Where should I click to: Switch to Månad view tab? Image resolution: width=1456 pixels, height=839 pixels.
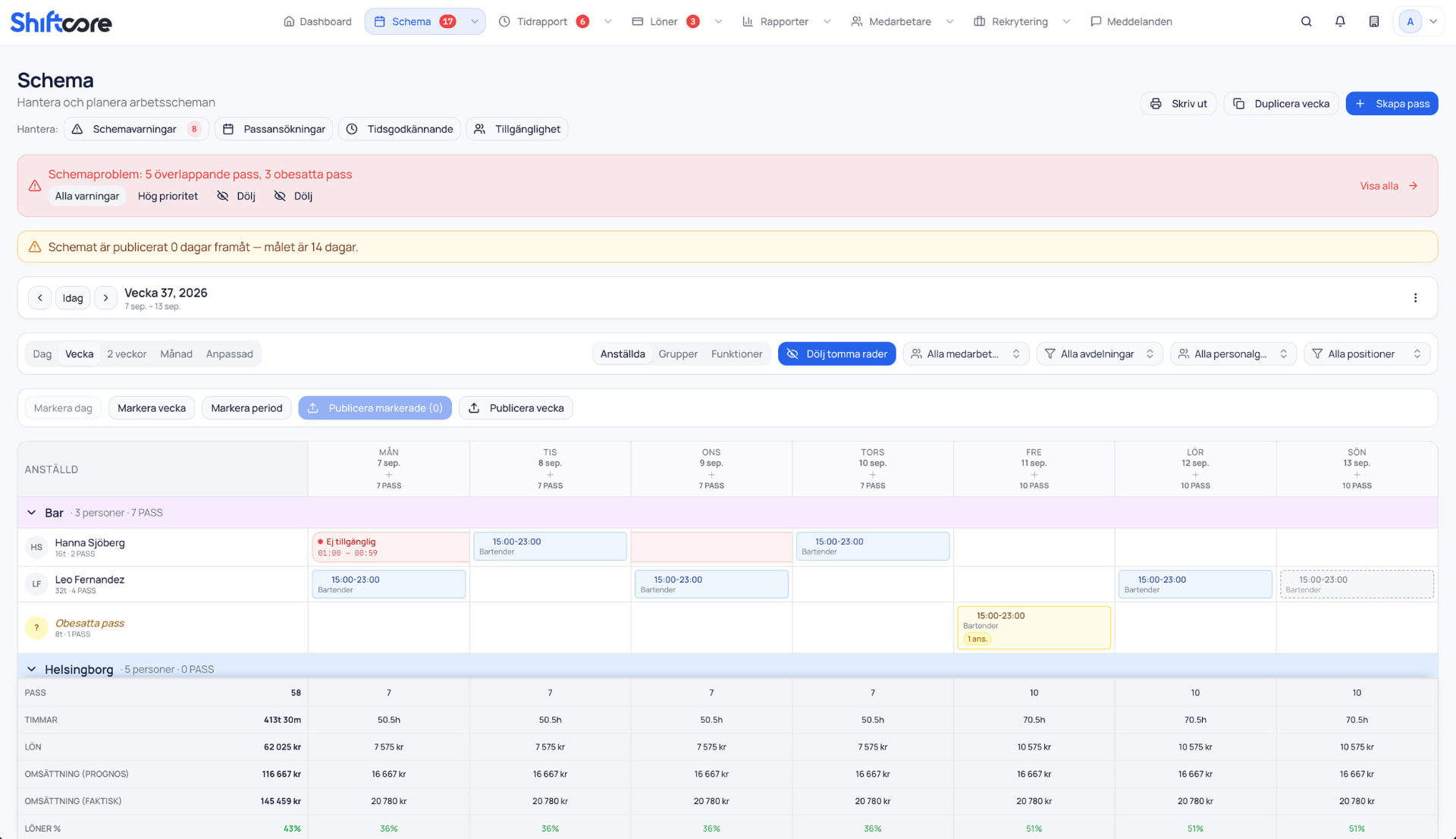click(176, 354)
